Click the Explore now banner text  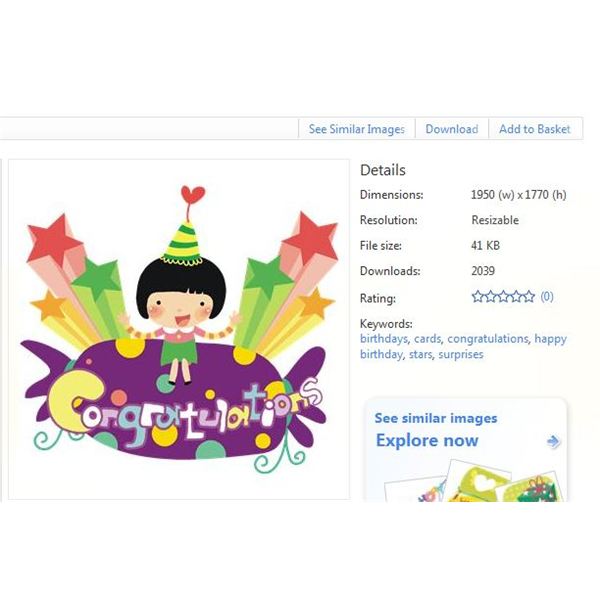pos(427,440)
